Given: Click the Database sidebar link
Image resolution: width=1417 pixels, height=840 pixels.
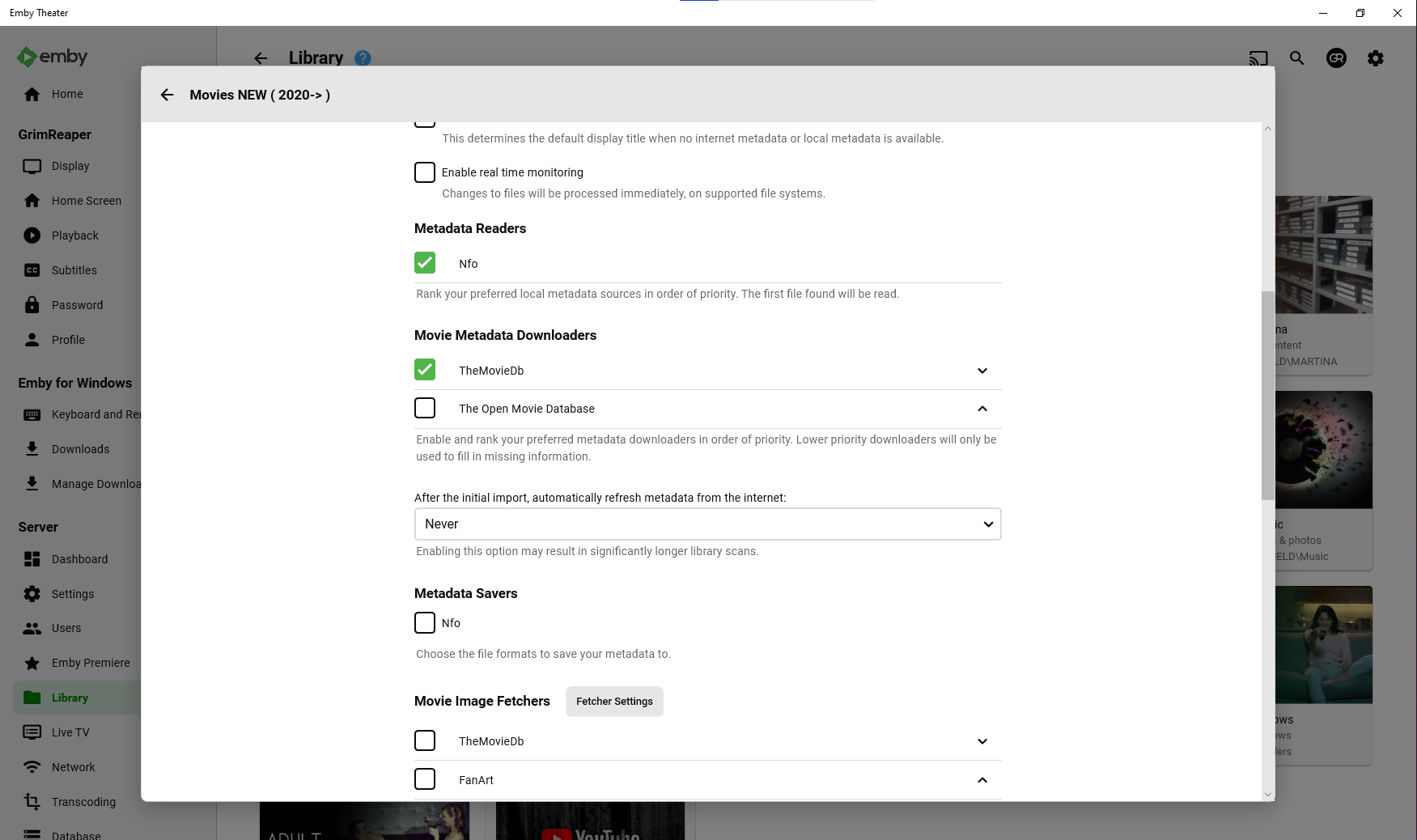Looking at the screenshot, I should pos(76,835).
